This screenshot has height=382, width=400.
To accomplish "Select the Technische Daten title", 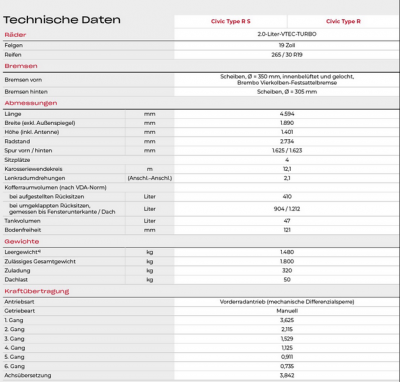I will point(62,20).
